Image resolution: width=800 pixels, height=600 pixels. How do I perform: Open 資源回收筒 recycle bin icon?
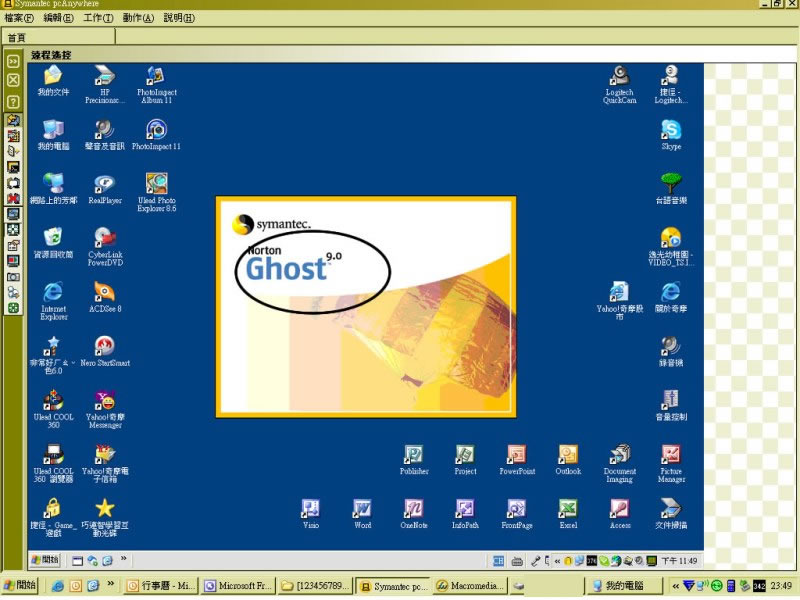[x=53, y=243]
